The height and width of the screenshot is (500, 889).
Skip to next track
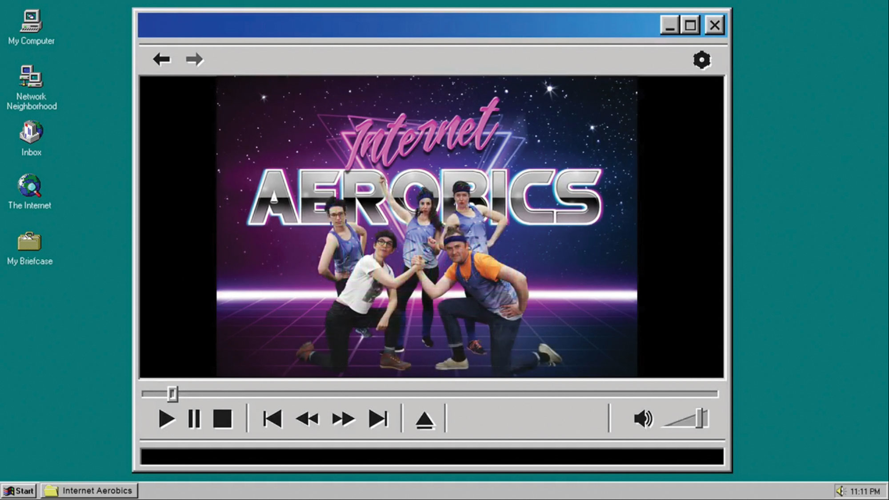pyautogui.click(x=378, y=419)
